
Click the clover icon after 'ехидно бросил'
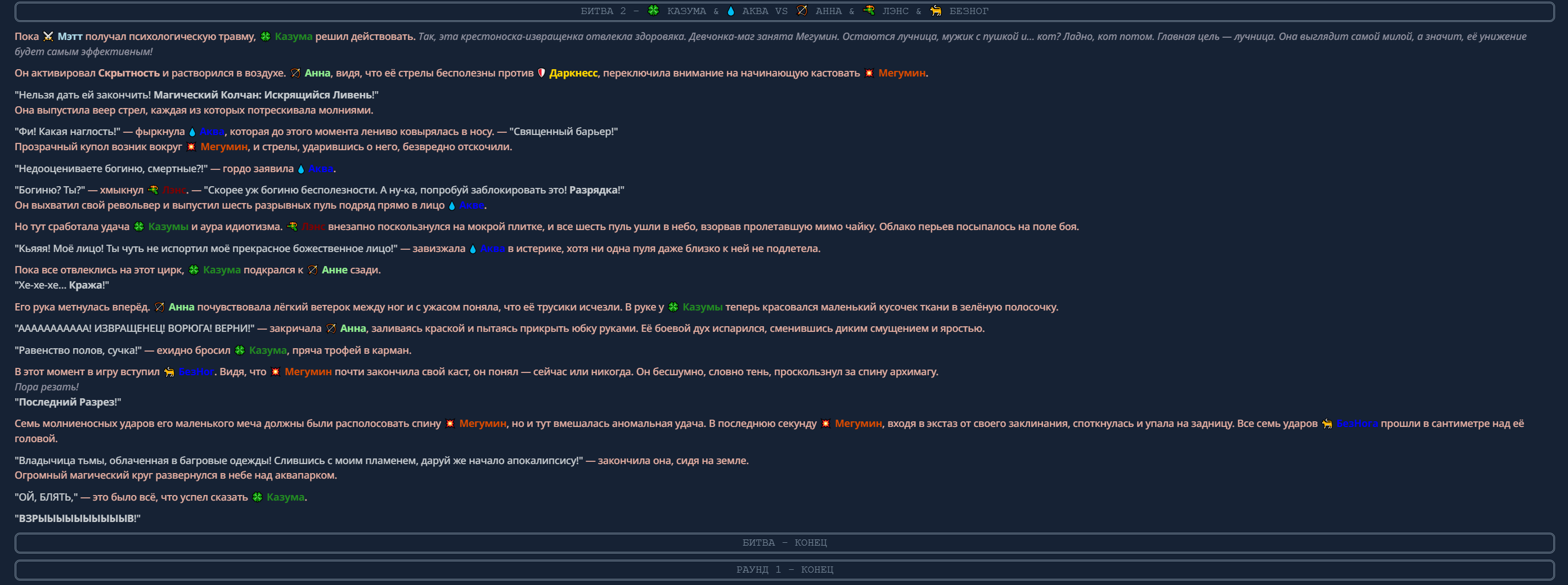click(x=240, y=350)
